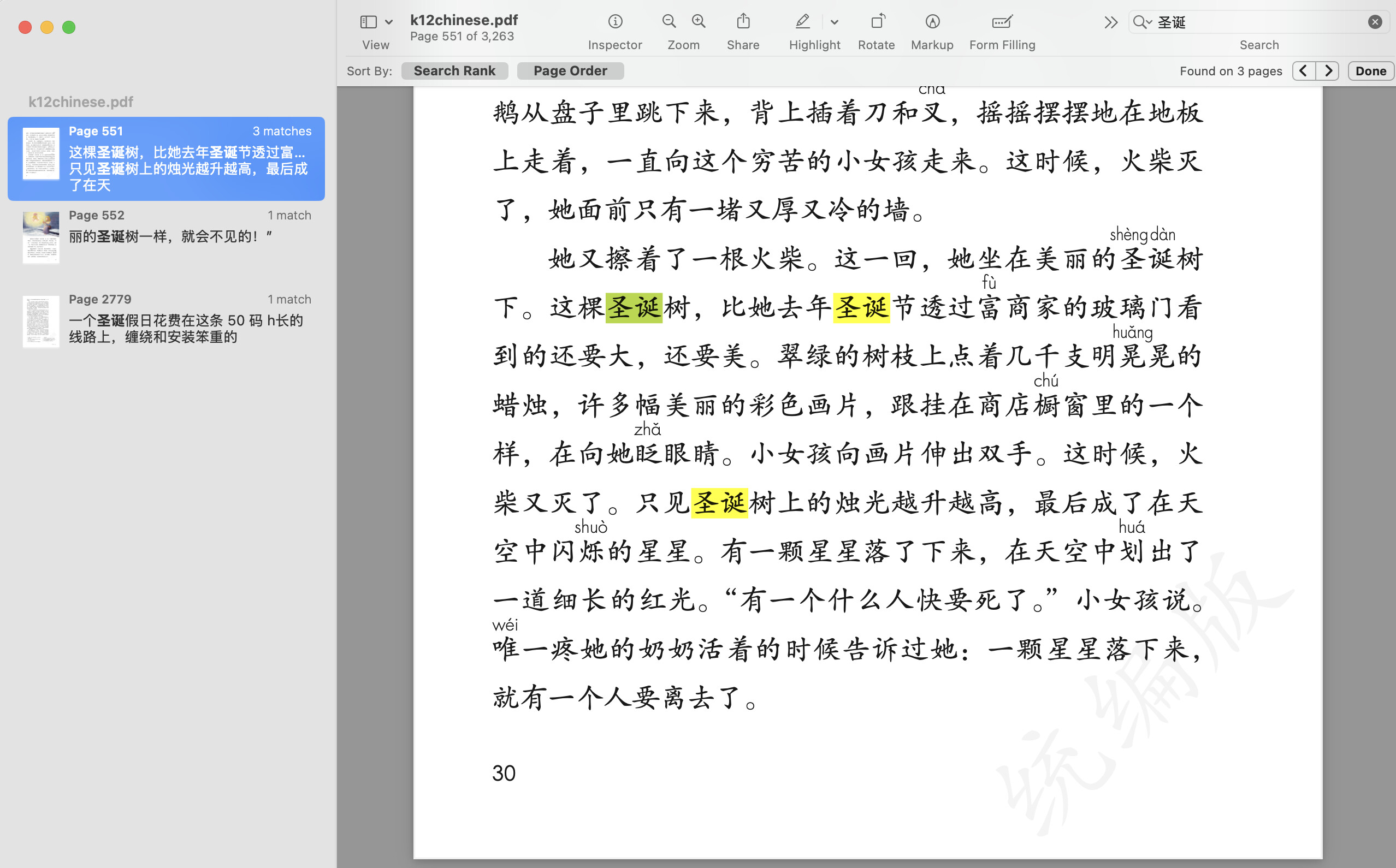The image size is (1396, 868).
Task: Show the Markup toolbar
Action: [932, 22]
